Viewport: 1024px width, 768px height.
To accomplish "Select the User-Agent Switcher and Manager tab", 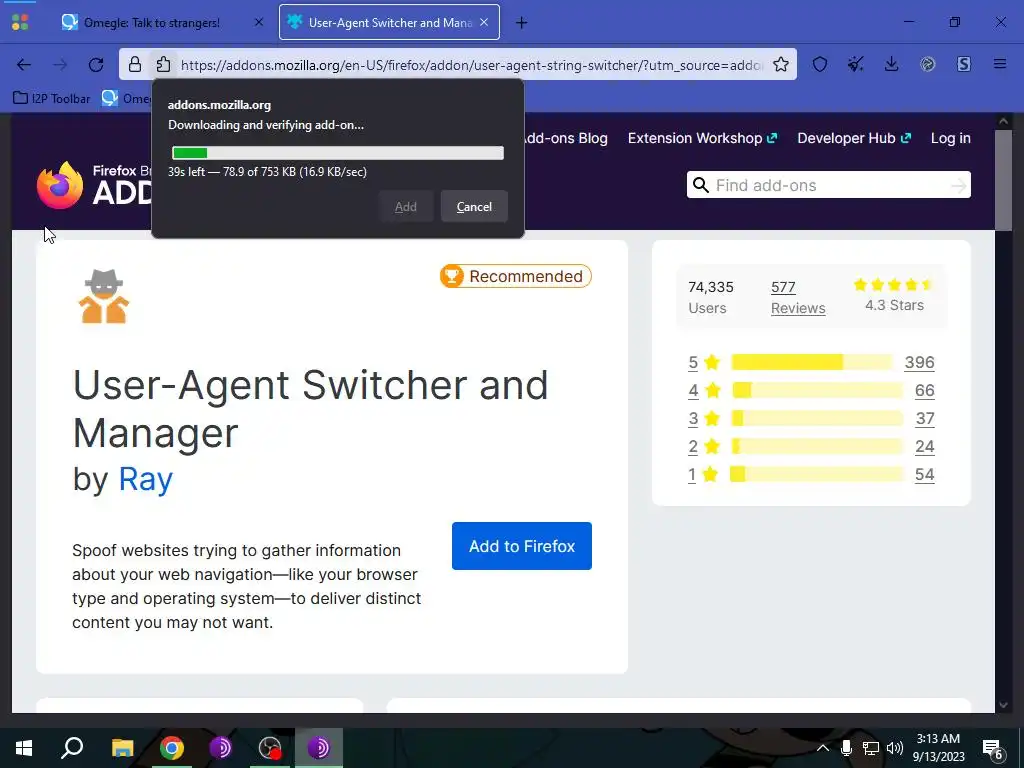I will (x=390, y=23).
